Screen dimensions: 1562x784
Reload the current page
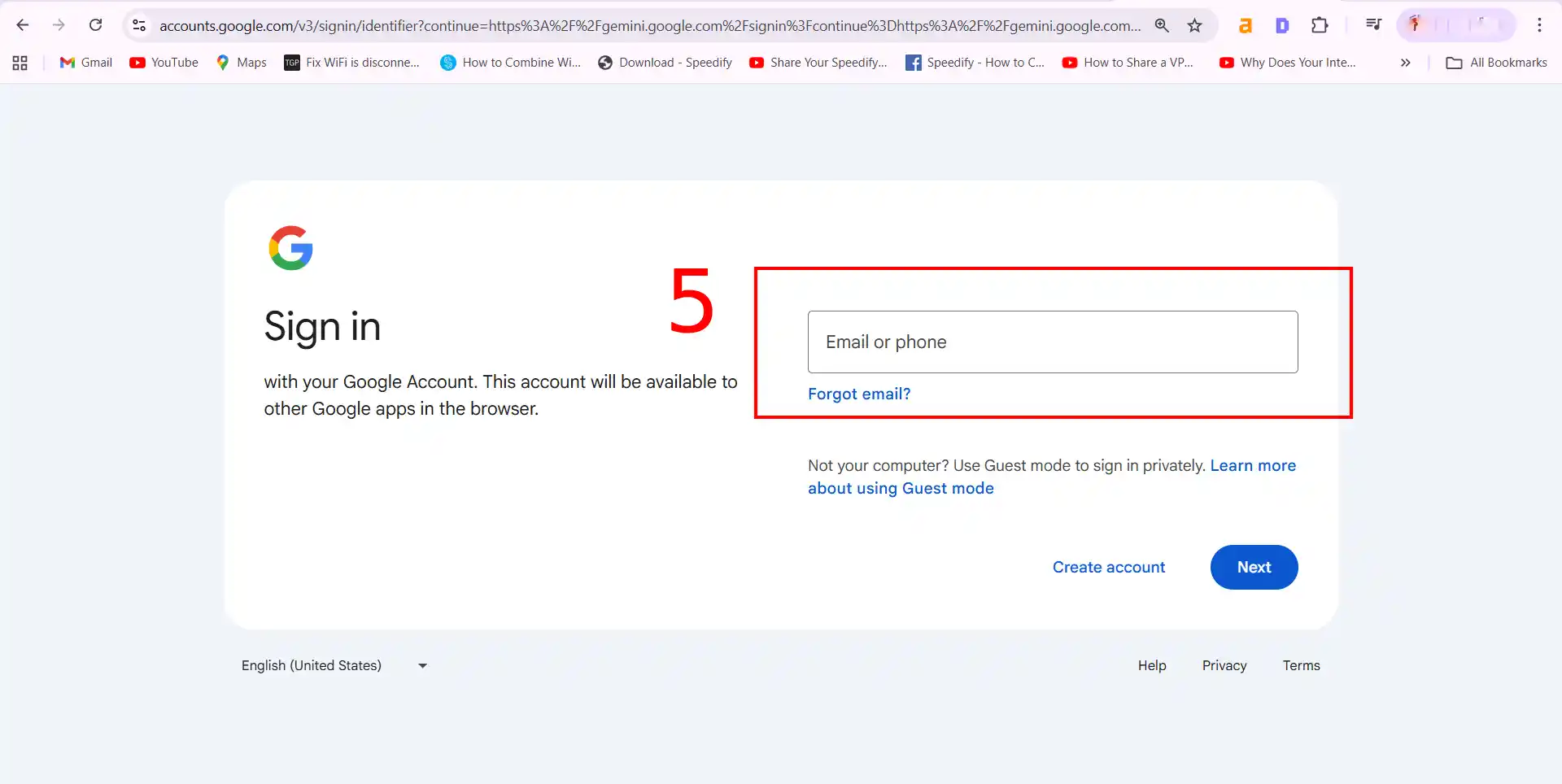click(96, 25)
